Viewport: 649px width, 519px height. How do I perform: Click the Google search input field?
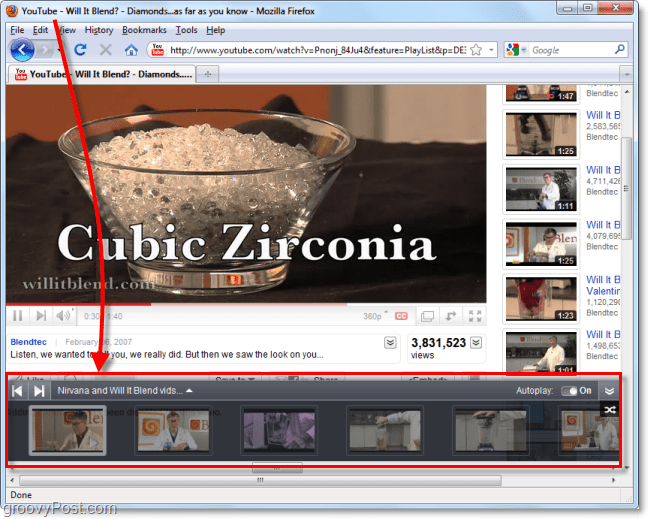click(x=571, y=50)
